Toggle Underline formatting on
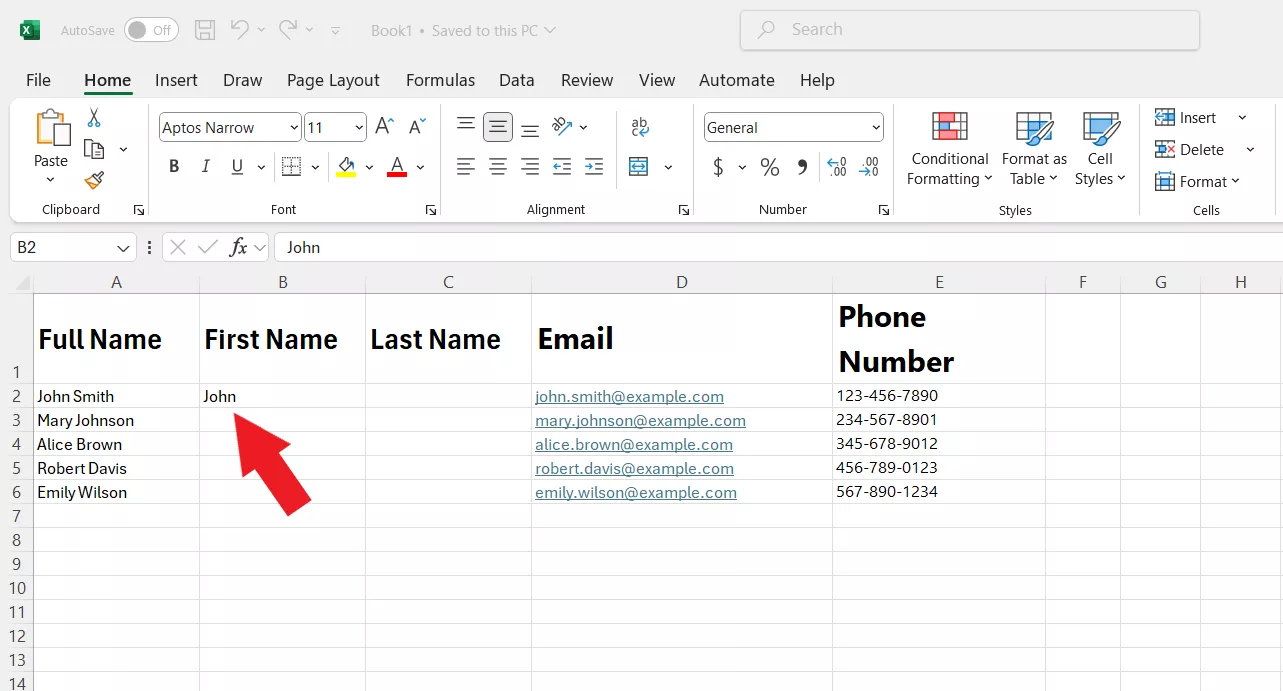The width and height of the screenshot is (1283, 691). point(237,167)
